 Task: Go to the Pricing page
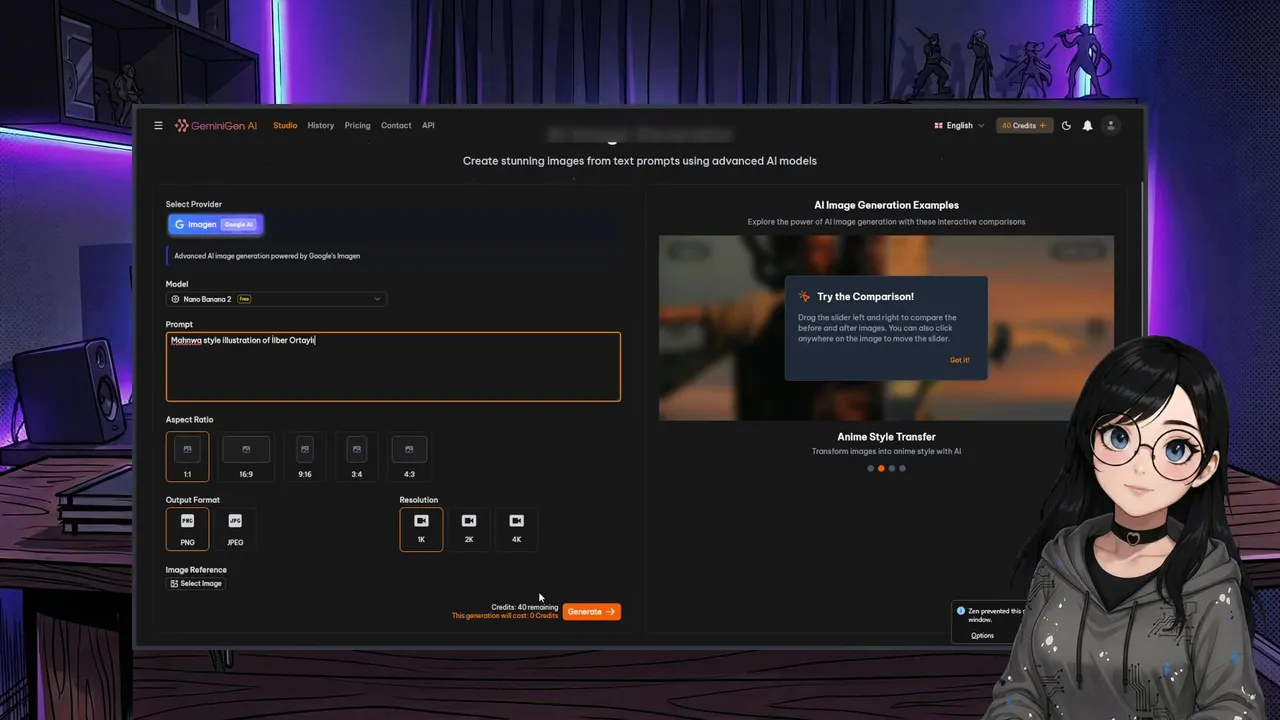tap(357, 126)
